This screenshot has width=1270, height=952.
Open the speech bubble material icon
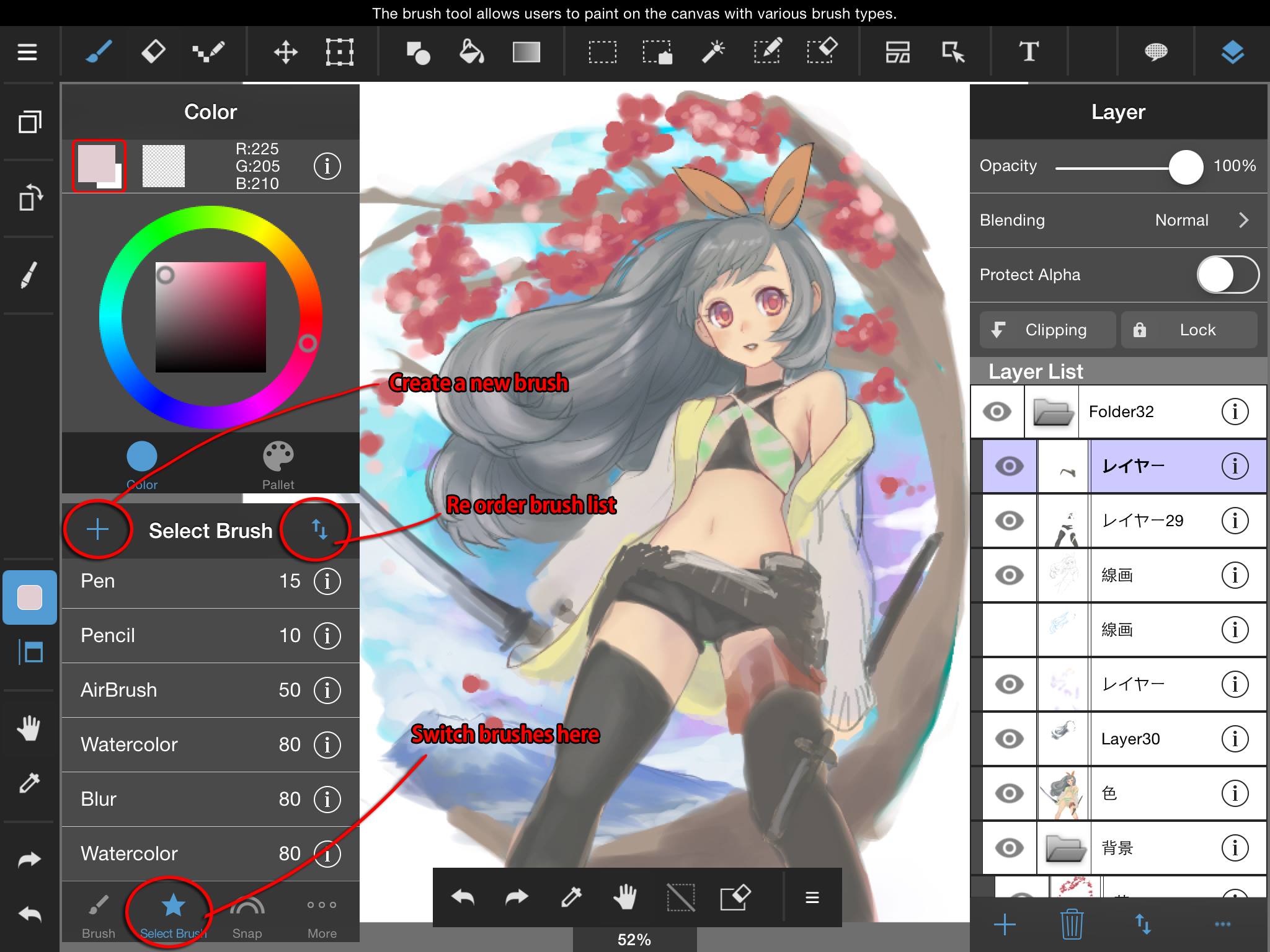[x=1156, y=52]
